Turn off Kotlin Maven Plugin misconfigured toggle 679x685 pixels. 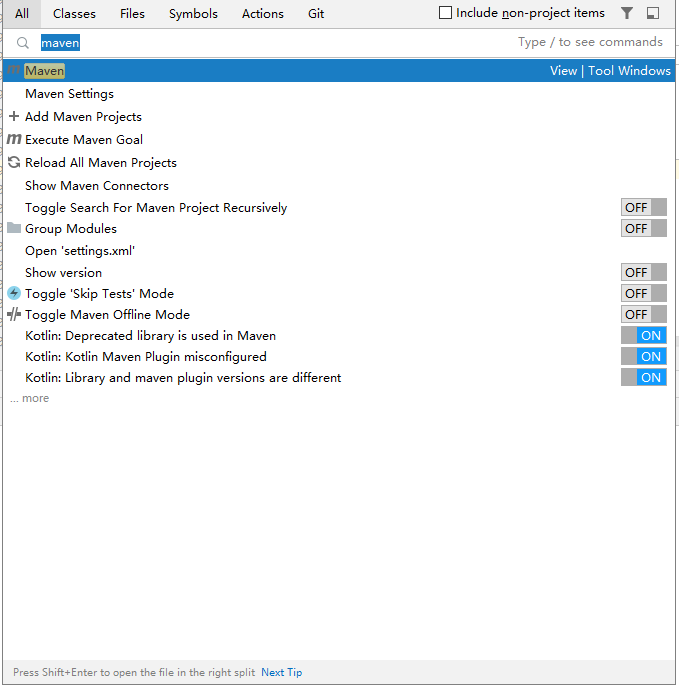644,356
